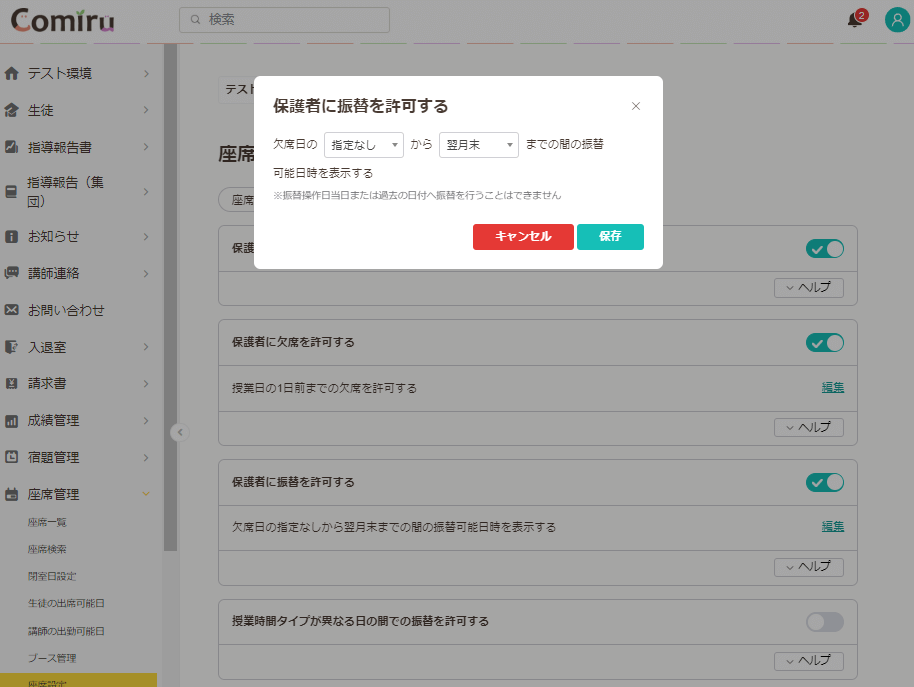Screen dimensions: 914x687
Task: Expand ヘルプ under 保護者に欠席を許可する
Action: pyautogui.click(x=808, y=427)
